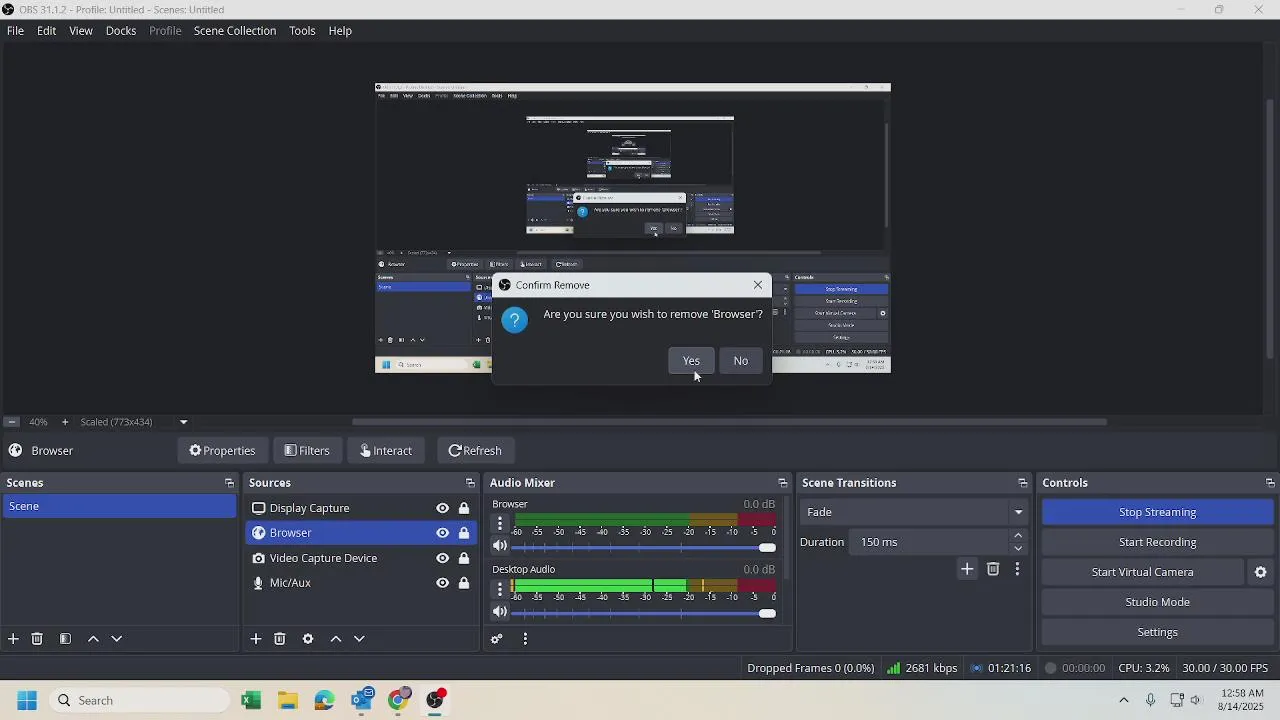
Task: Configure virtual camera gear icon
Action: point(1260,572)
